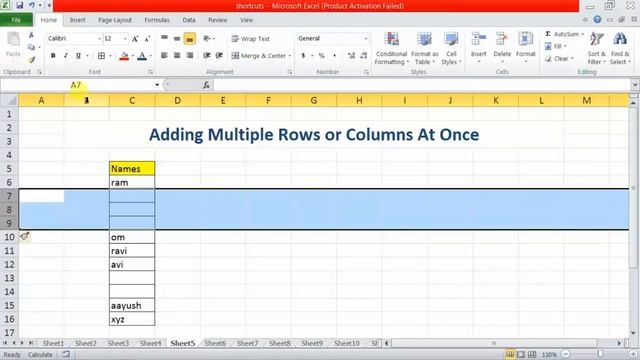This screenshot has height=360, width=640.
Task: Toggle Center text alignment
Action: (x=177, y=56)
